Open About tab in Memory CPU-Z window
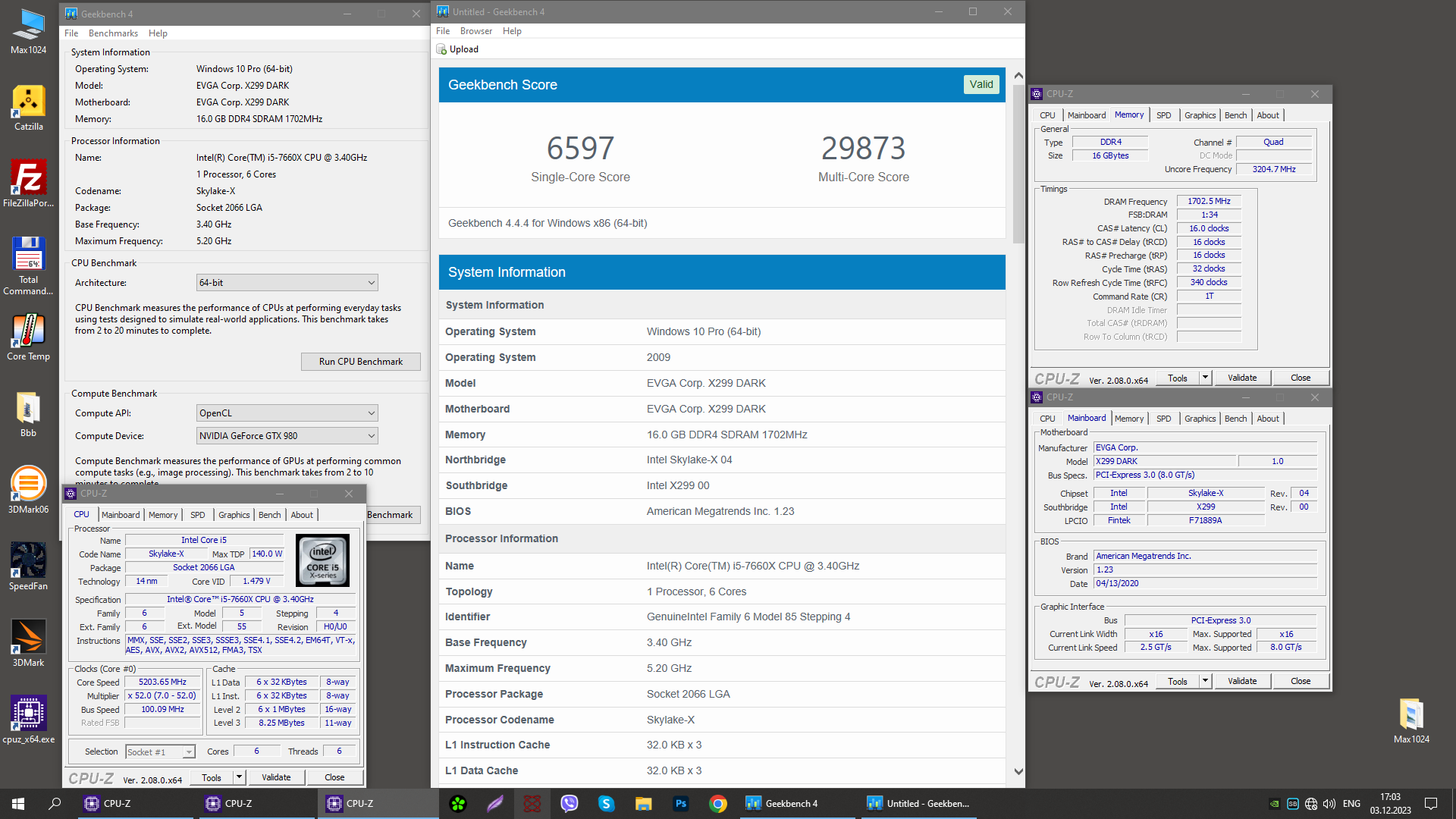 [1267, 115]
